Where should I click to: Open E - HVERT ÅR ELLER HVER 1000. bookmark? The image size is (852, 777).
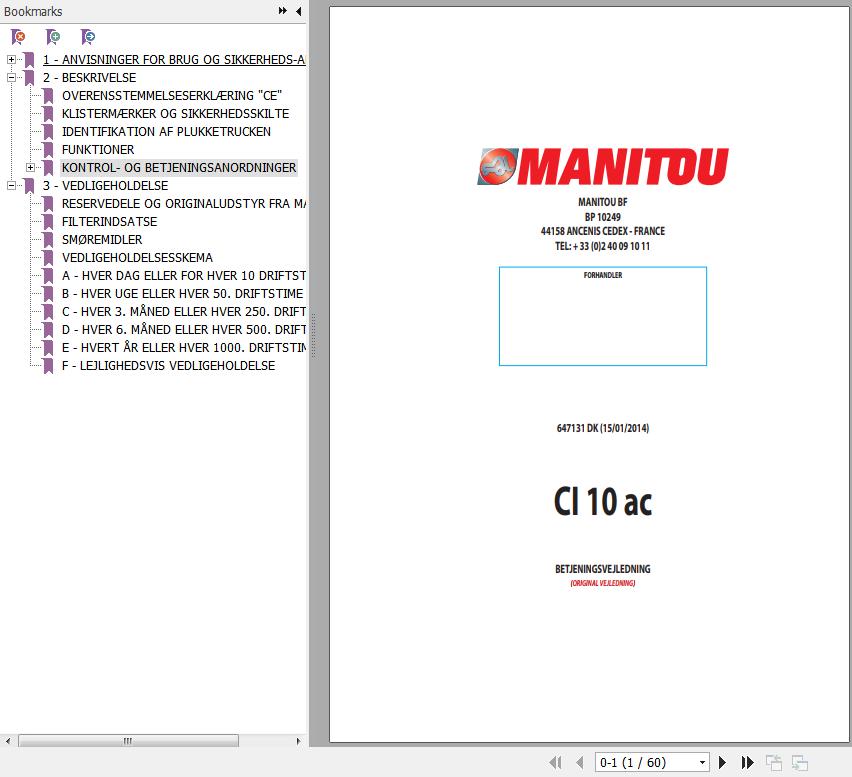[x=184, y=347]
